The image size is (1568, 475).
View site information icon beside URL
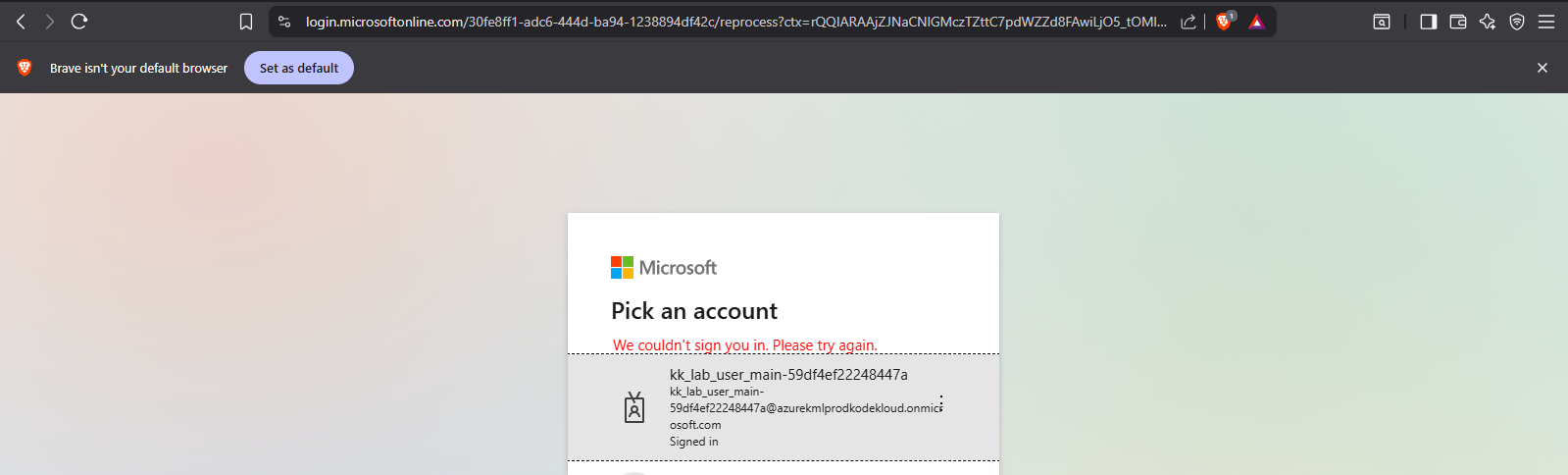[x=284, y=22]
